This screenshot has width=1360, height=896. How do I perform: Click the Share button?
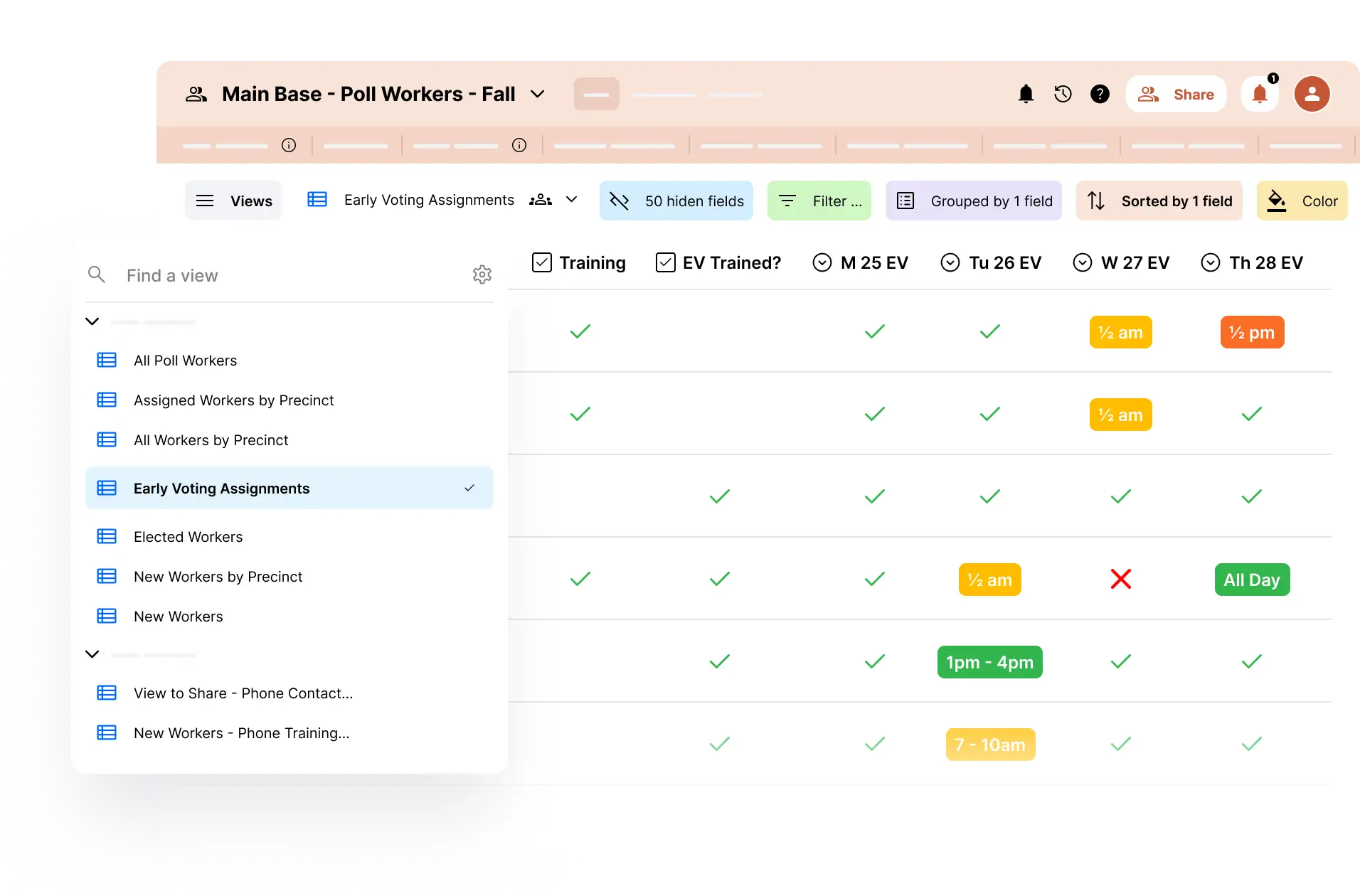(x=1176, y=93)
